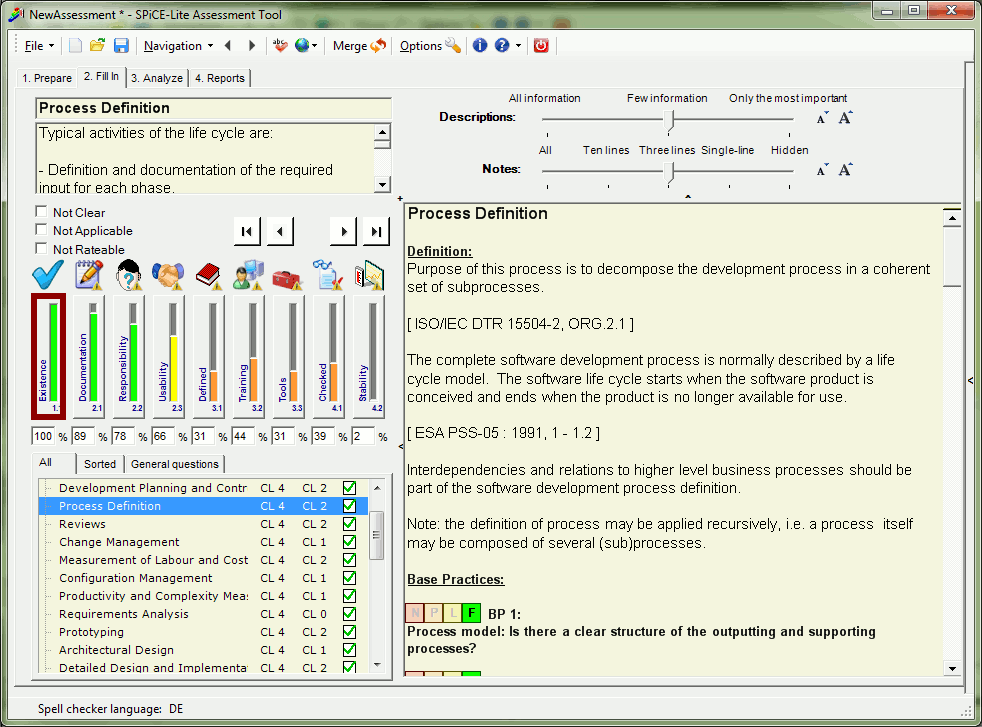
Task: Open the File dropdown menu
Action: click(39, 46)
